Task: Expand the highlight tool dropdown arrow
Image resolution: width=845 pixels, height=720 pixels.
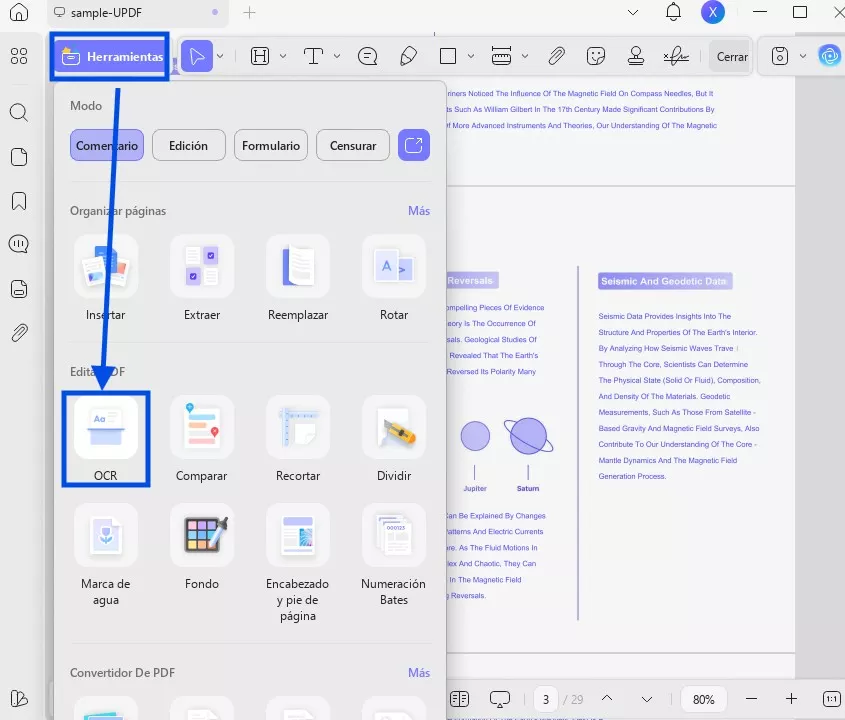Action: (283, 56)
